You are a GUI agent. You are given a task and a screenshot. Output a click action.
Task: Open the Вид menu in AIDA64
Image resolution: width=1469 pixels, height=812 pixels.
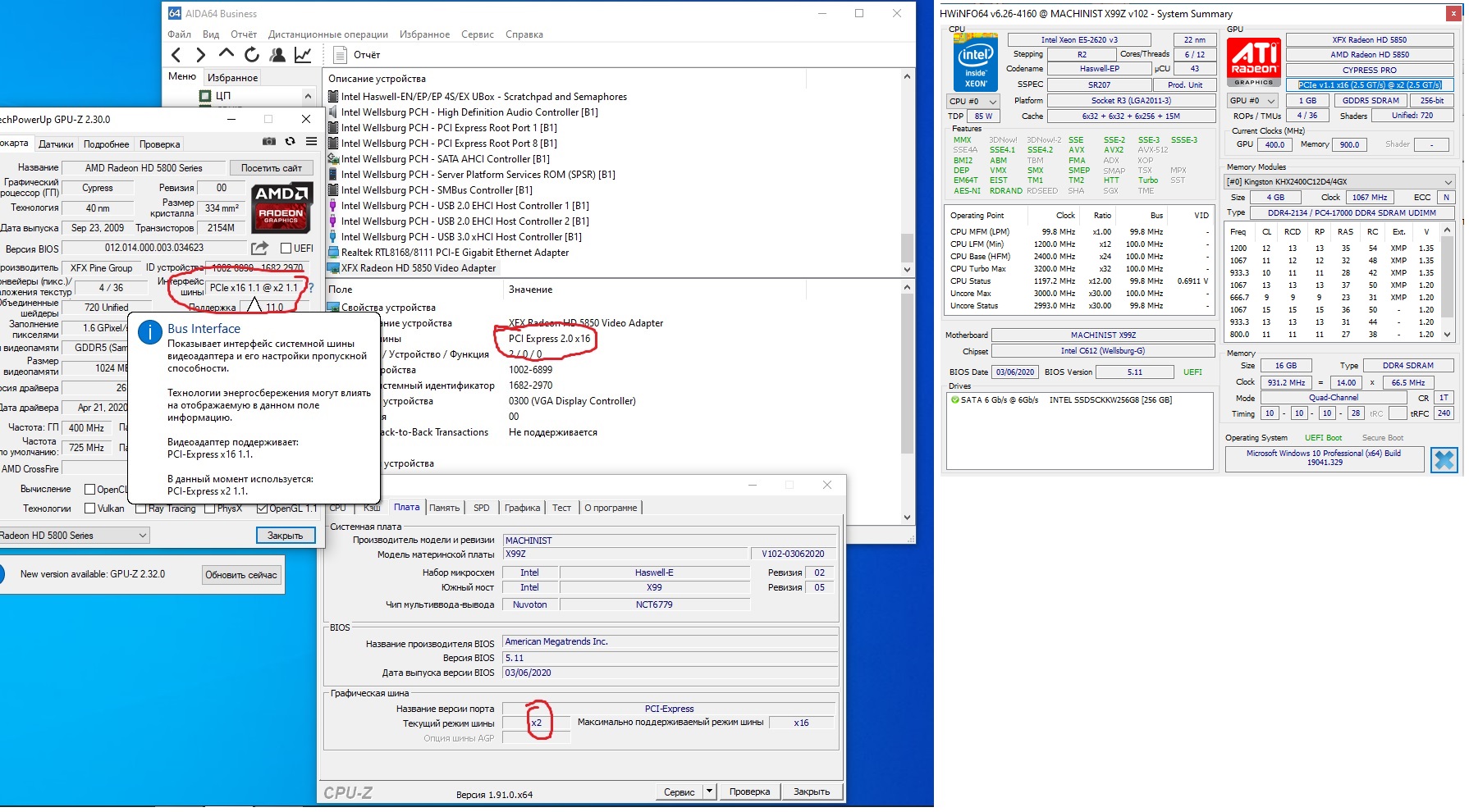click(211, 34)
